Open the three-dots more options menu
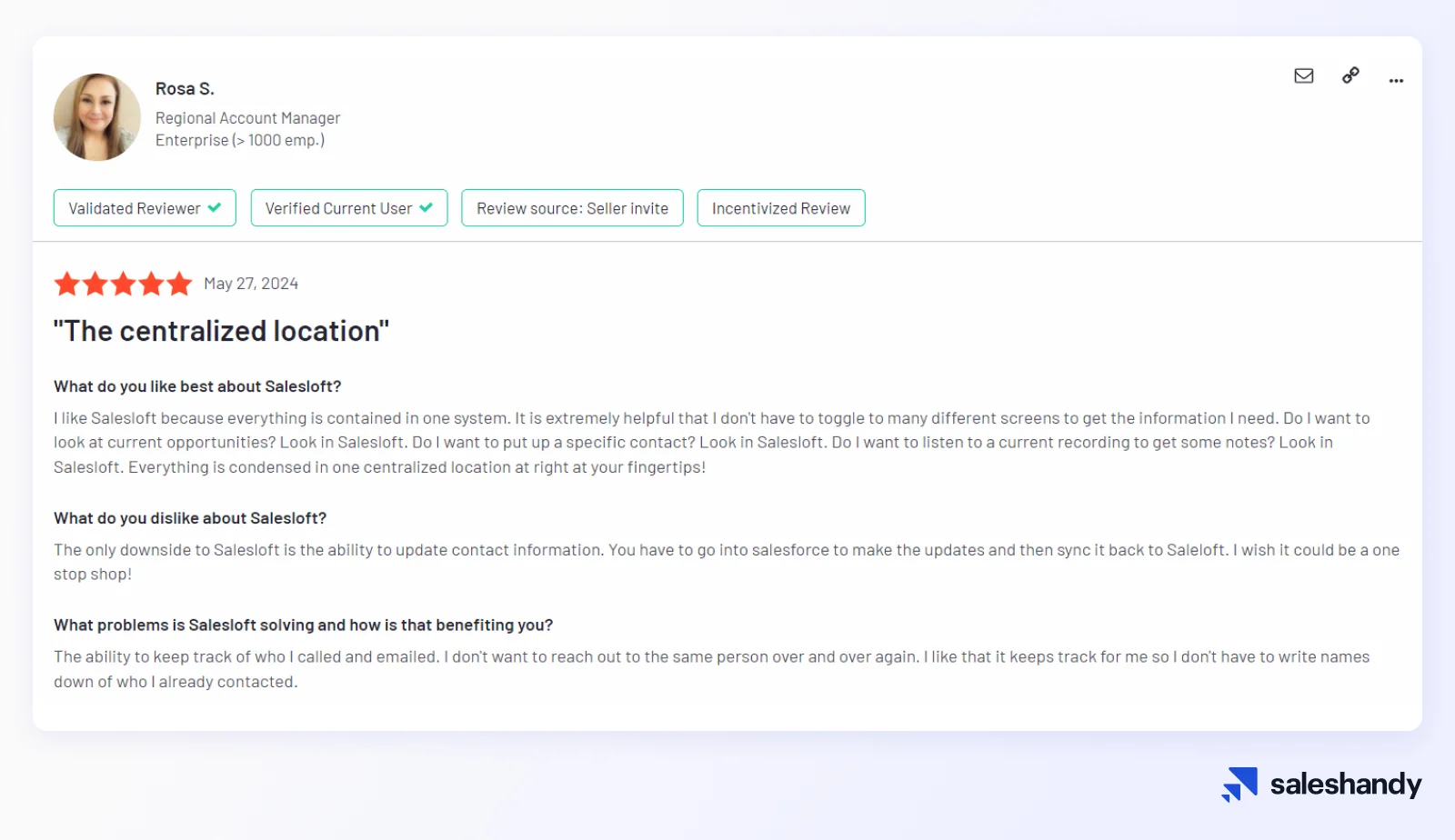The width and height of the screenshot is (1455, 840). [1396, 81]
